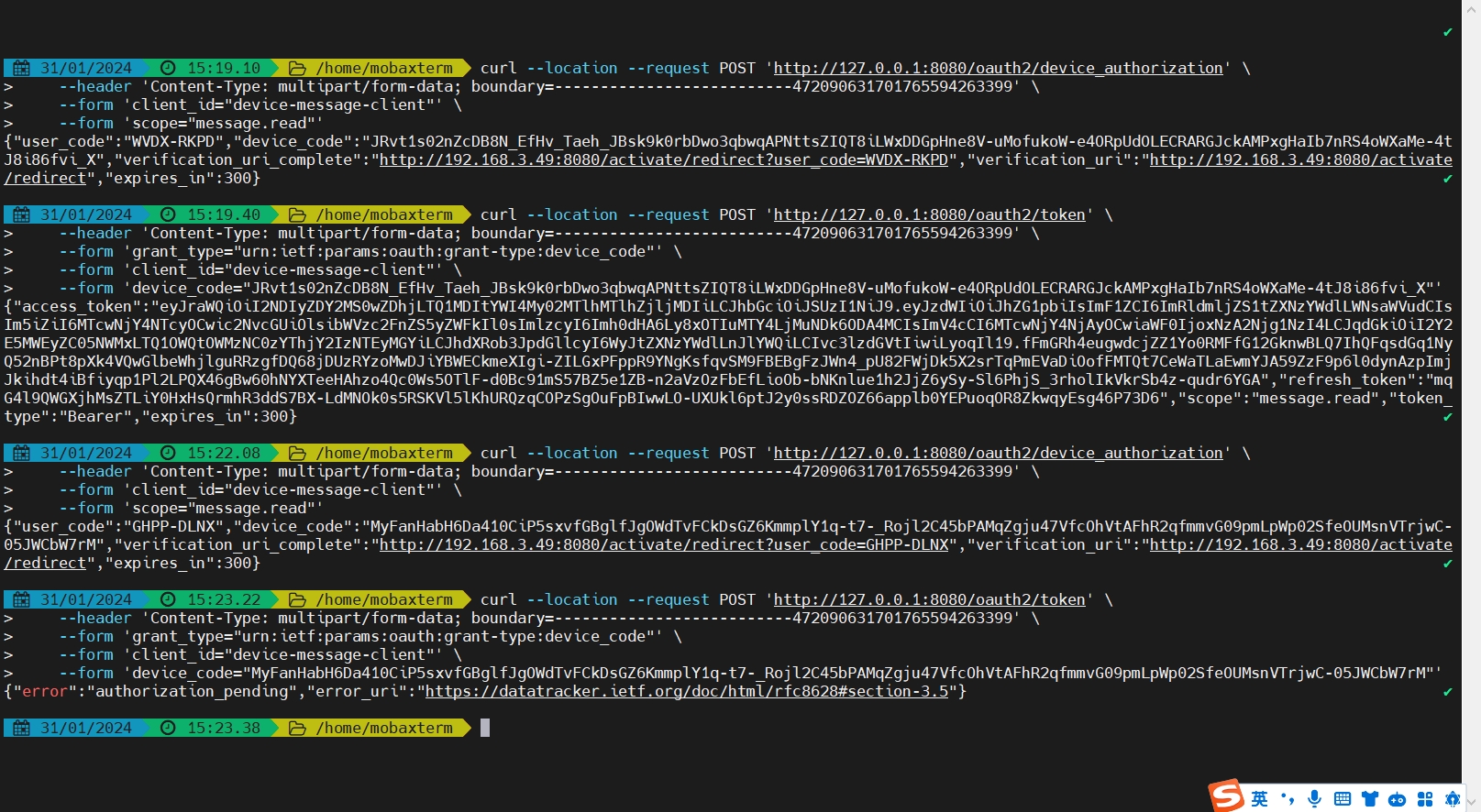Click the folder icon in the last prompt line
This screenshot has height=812, width=1481.
pyautogui.click(x=297, y=728)
